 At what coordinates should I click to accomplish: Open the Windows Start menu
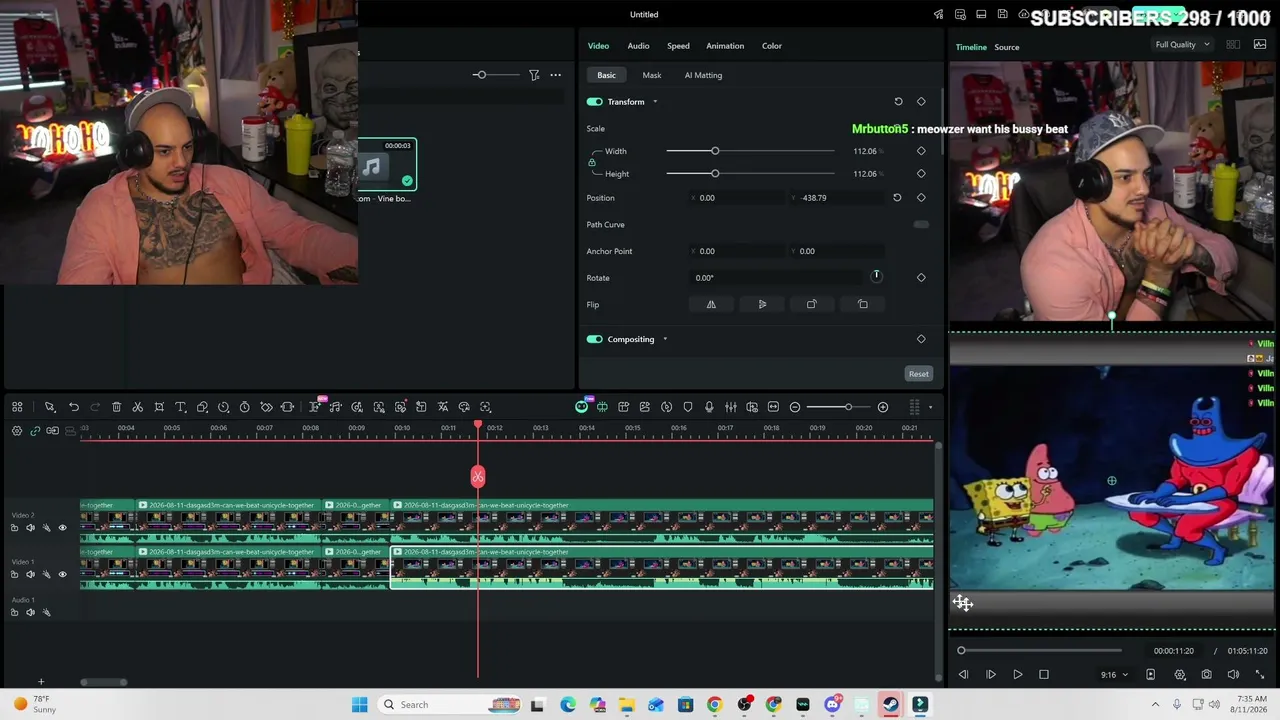click(360, 705)
